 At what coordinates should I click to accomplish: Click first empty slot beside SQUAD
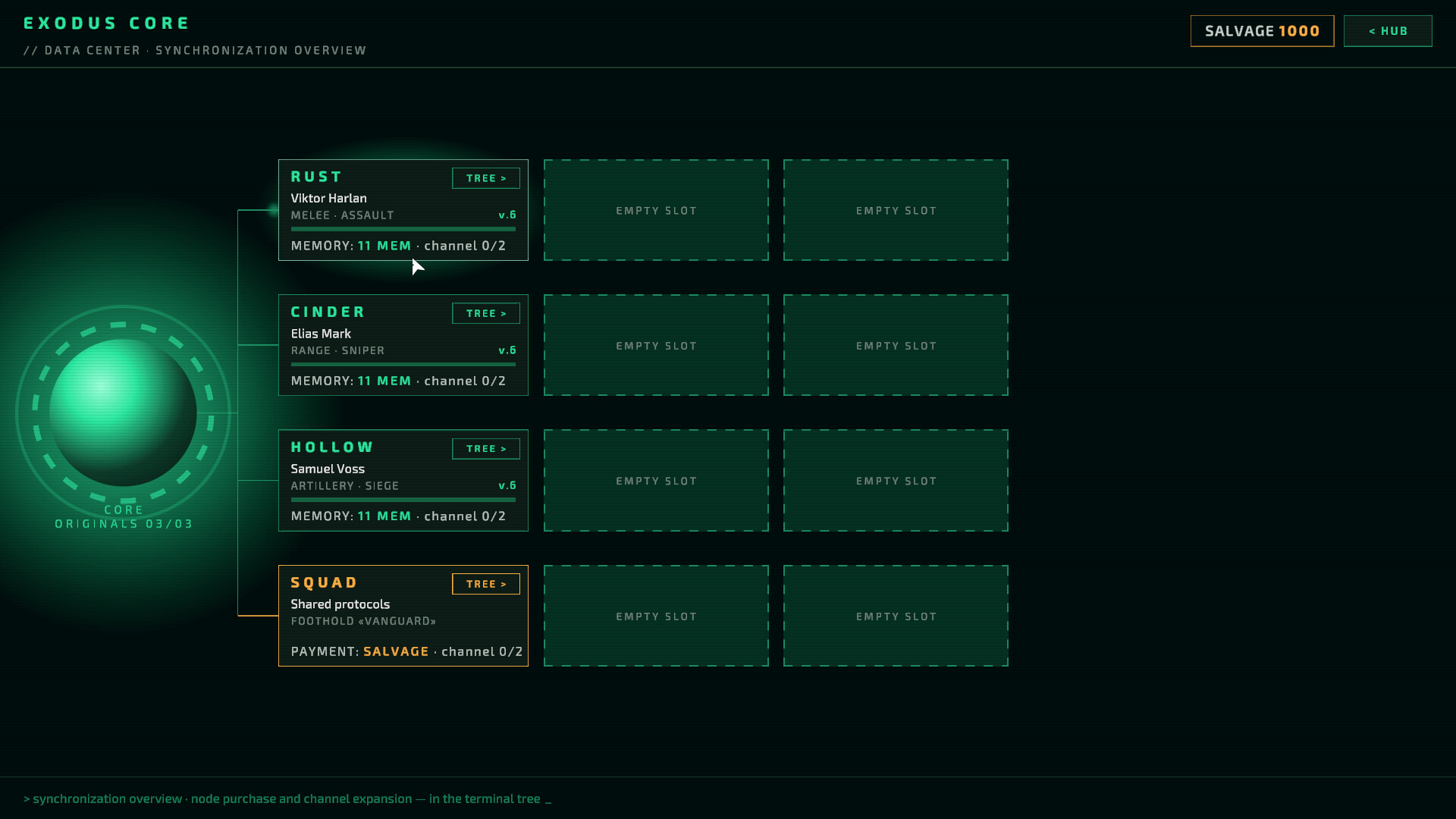coord(656,616)
